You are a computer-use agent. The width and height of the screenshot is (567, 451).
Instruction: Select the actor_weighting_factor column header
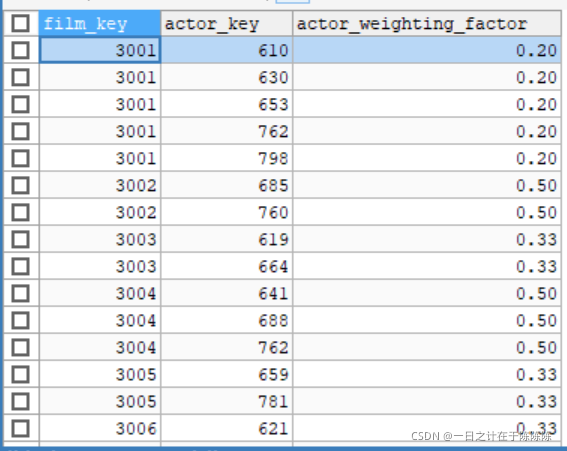(427, 24)
